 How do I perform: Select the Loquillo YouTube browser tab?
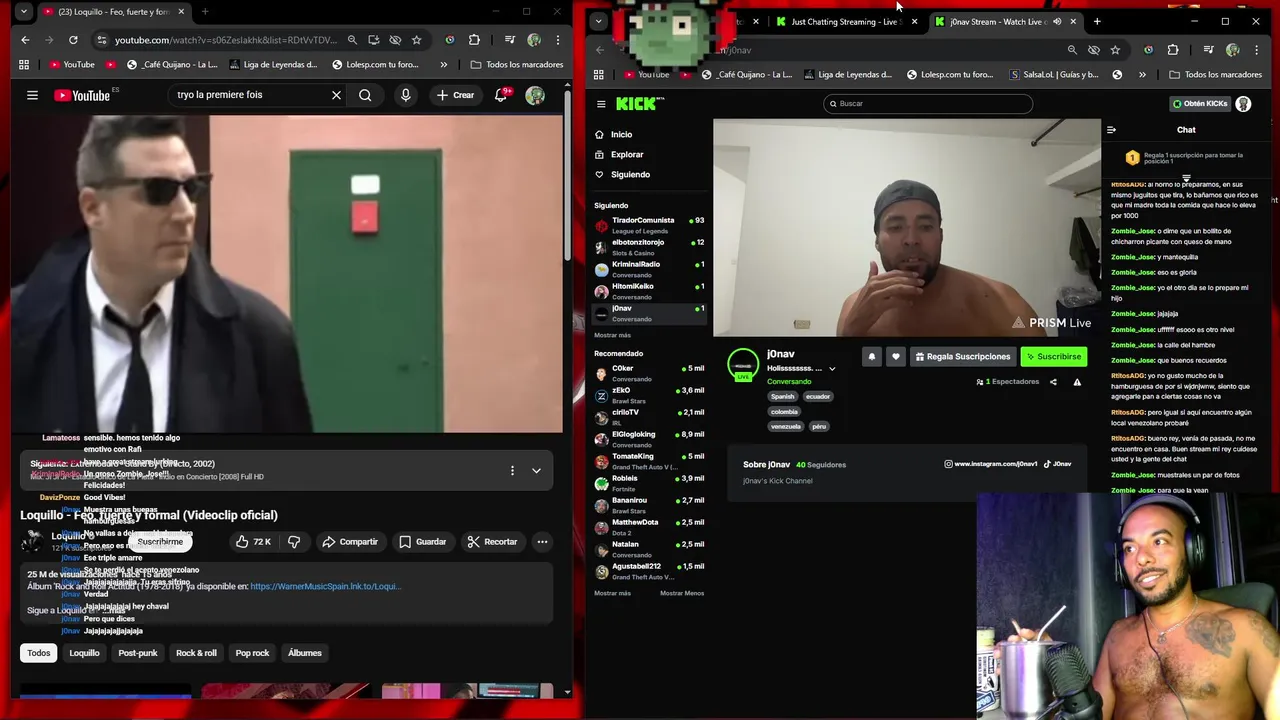click(112, 12)
